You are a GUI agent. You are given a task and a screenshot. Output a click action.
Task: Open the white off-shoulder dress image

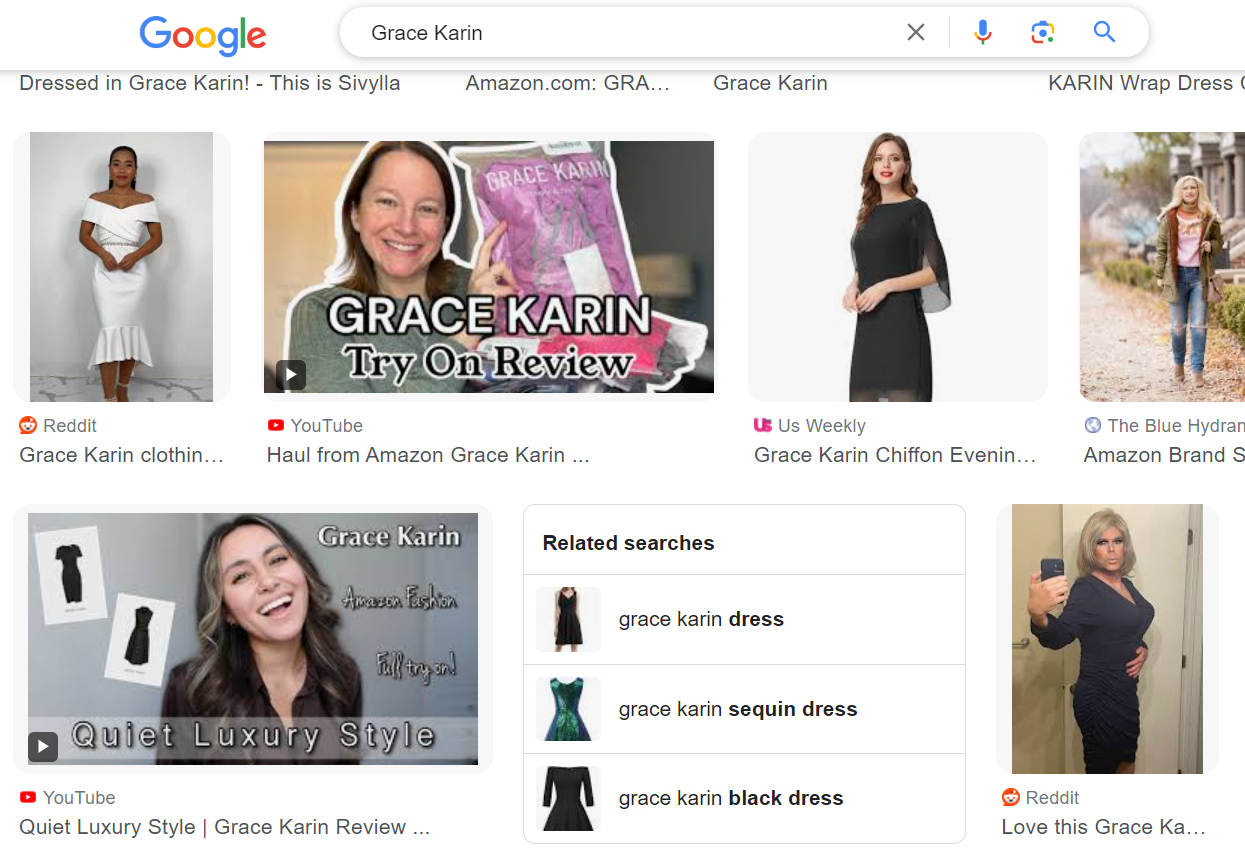click(121, 267)
